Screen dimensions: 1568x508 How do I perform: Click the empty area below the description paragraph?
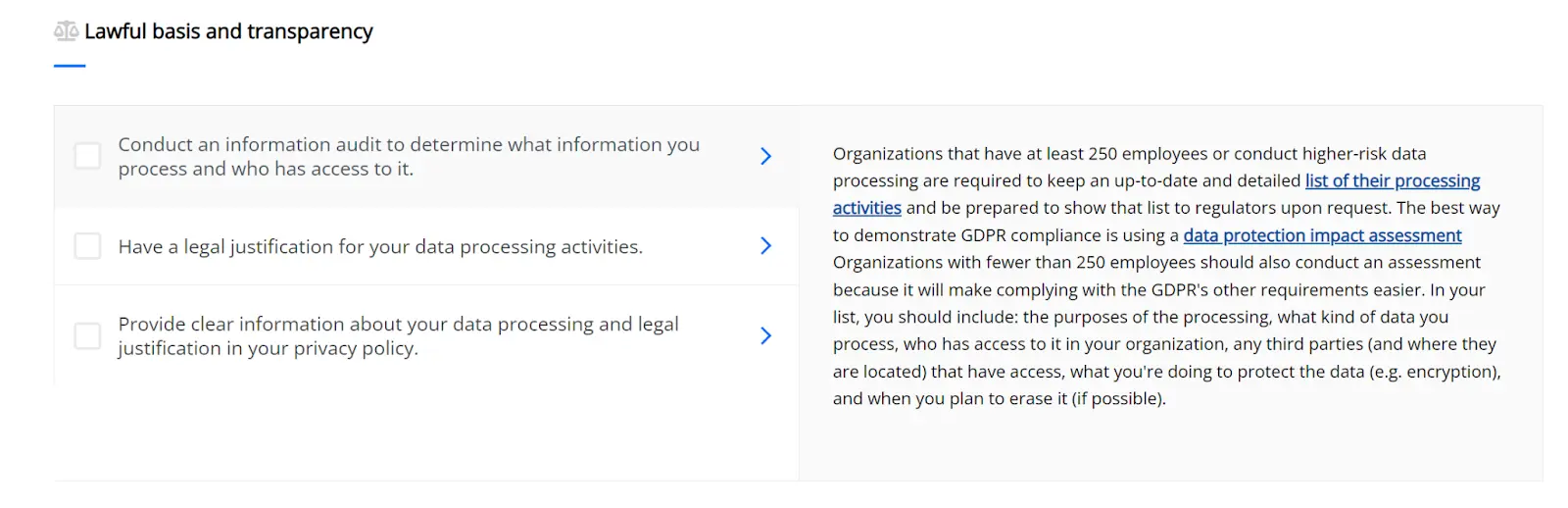coord(1166,446)
